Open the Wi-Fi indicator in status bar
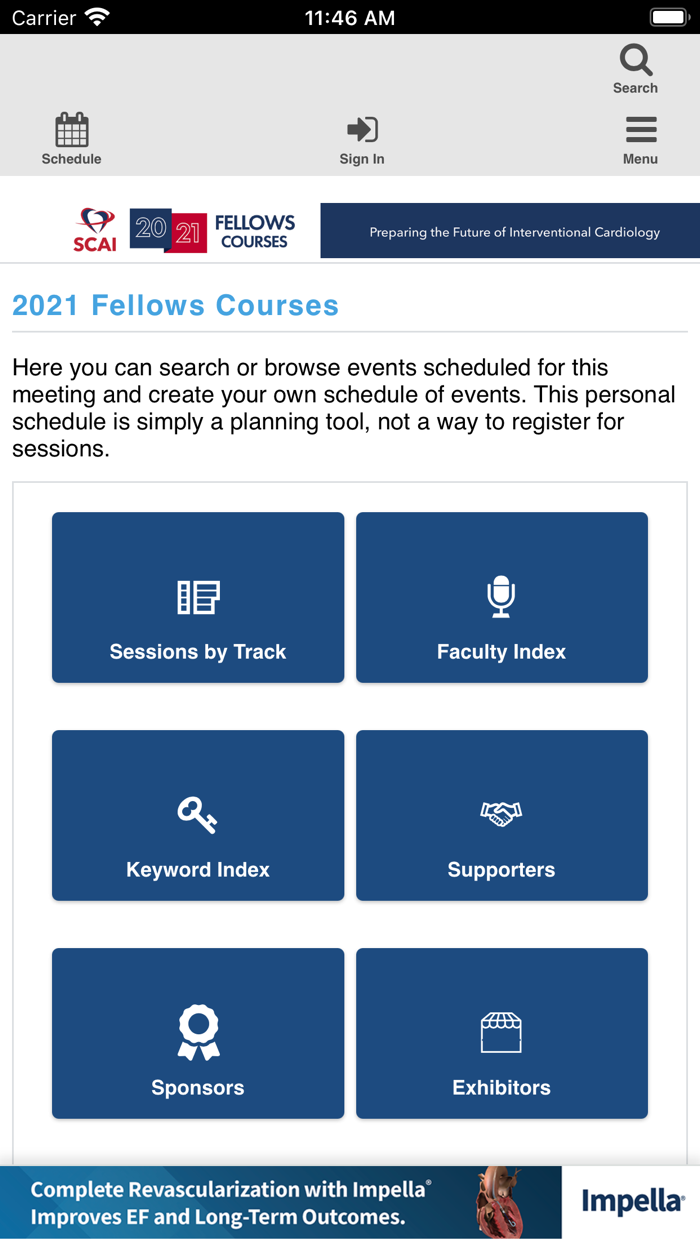700x1244 pixels. pos(95,15)
